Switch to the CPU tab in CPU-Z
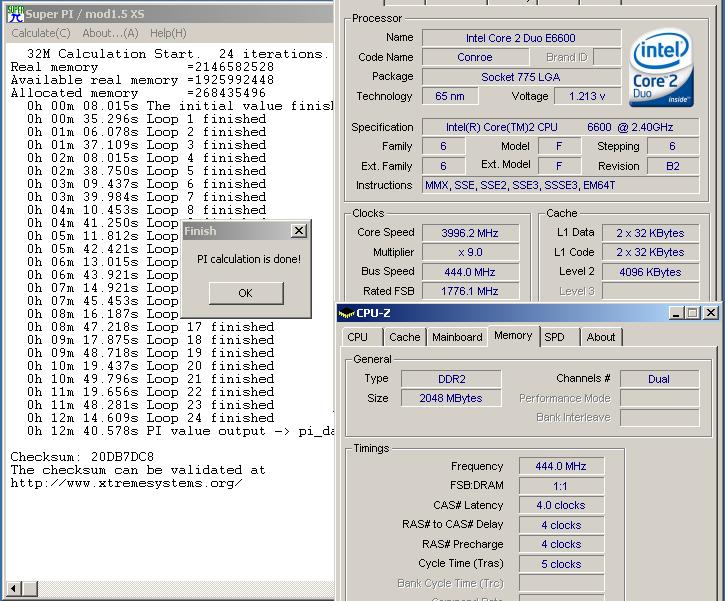The width and height of the screenshot is (725, 601). click(x=357, y=337)
